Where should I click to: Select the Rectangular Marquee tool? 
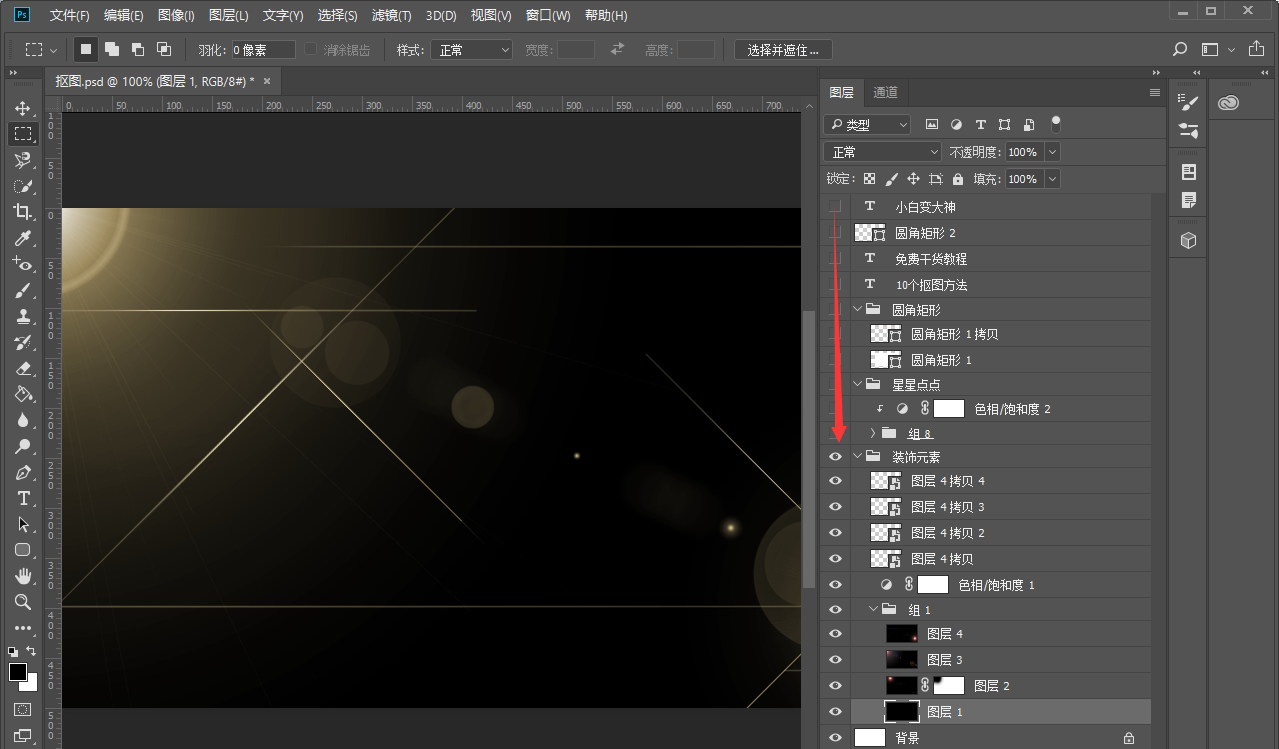click(x=22, y=134)
